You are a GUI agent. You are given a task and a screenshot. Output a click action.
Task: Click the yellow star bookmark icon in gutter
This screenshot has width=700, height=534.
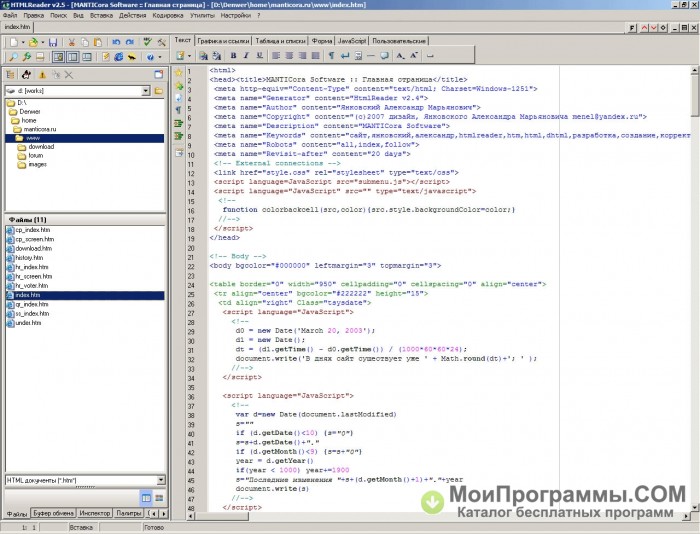tap(179, 72)
